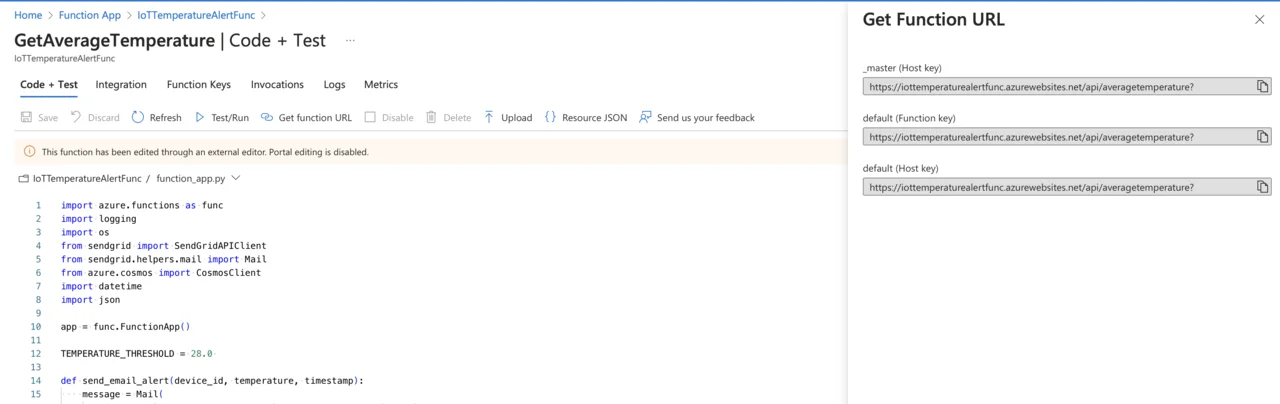This screenshot has height=404, width=1280.
Task: Click the Refresh toolbar icon
Action: [138, 118]
